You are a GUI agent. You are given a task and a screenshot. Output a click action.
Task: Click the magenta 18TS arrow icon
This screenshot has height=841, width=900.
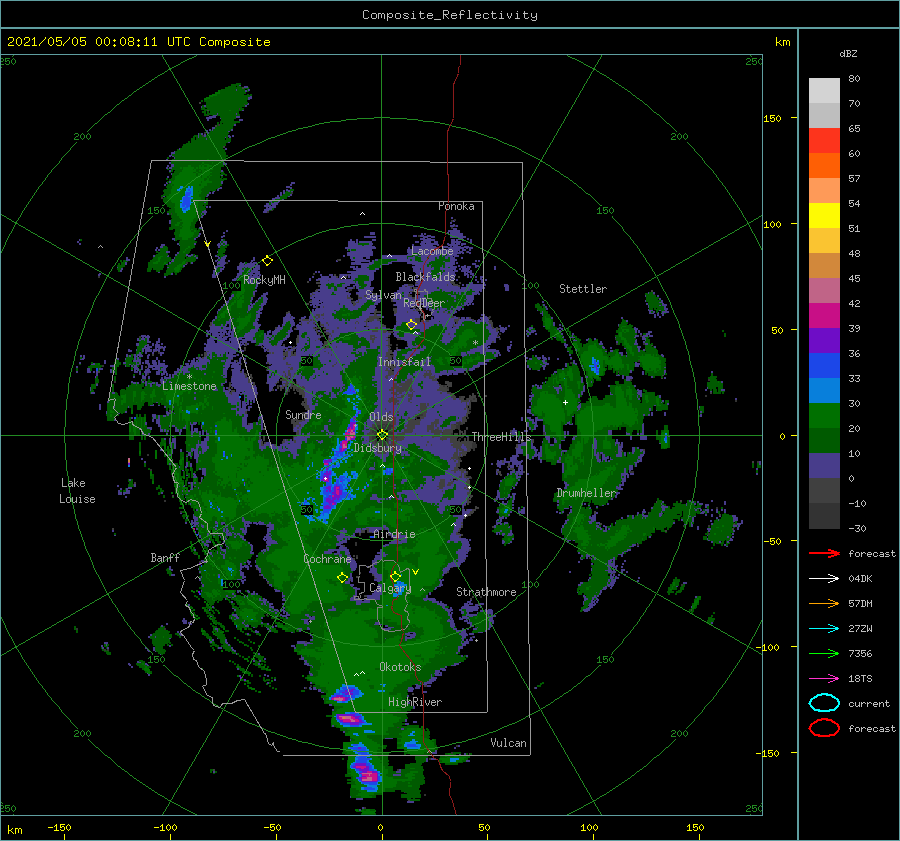pyautogui.click(x=824, y=679)
